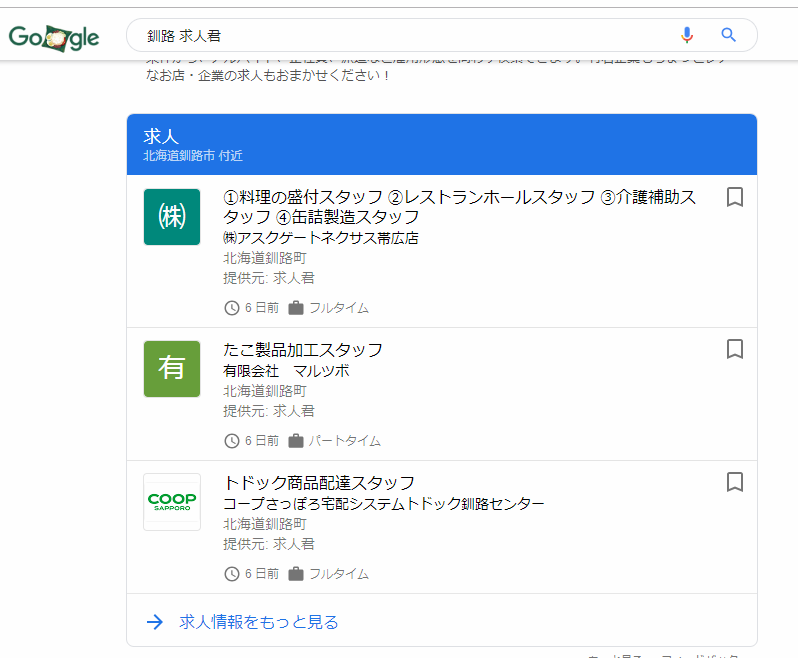Open the COOP SAPPORO logo thumbnail
Screen dimensions: 798x658
point(172,502)
